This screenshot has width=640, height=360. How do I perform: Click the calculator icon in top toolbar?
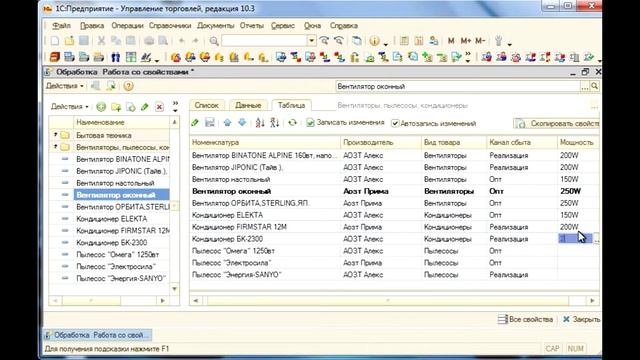404,41
